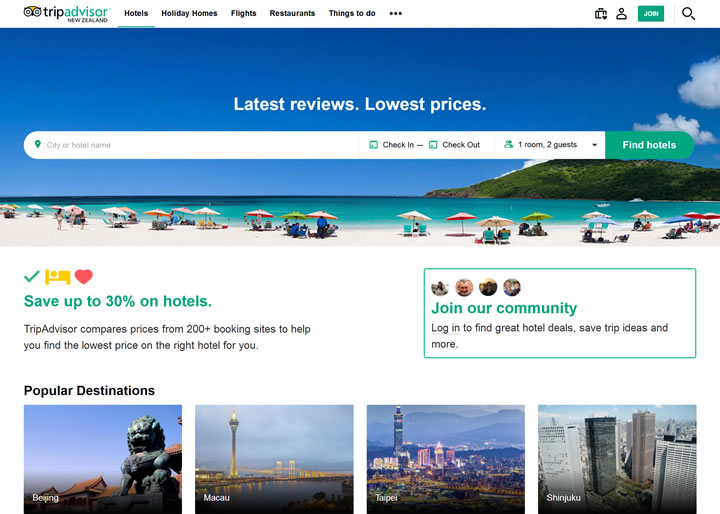The height and width of the screenshot is (514, 720).
Task: Open the trips suitcase icon
Action: pos(600,14)
